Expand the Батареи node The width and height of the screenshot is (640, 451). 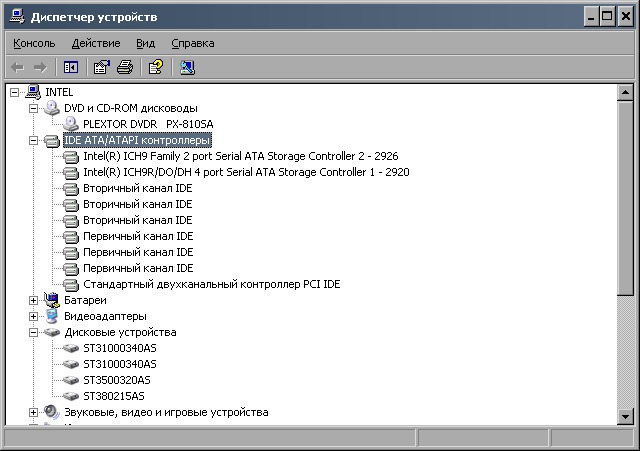pyautogui.click(x=34, y=300)
